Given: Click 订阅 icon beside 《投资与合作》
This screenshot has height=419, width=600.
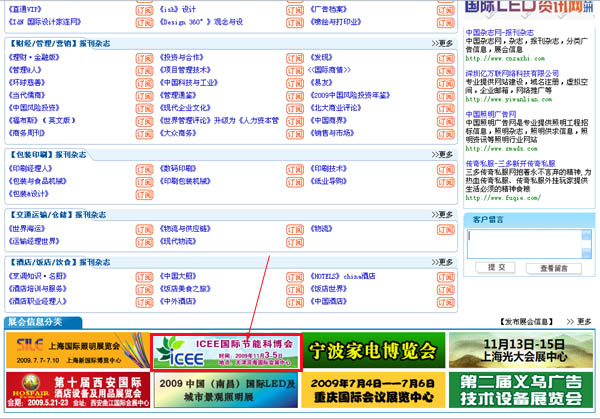Looking at the screenshot, I should [x=293, y=58].
